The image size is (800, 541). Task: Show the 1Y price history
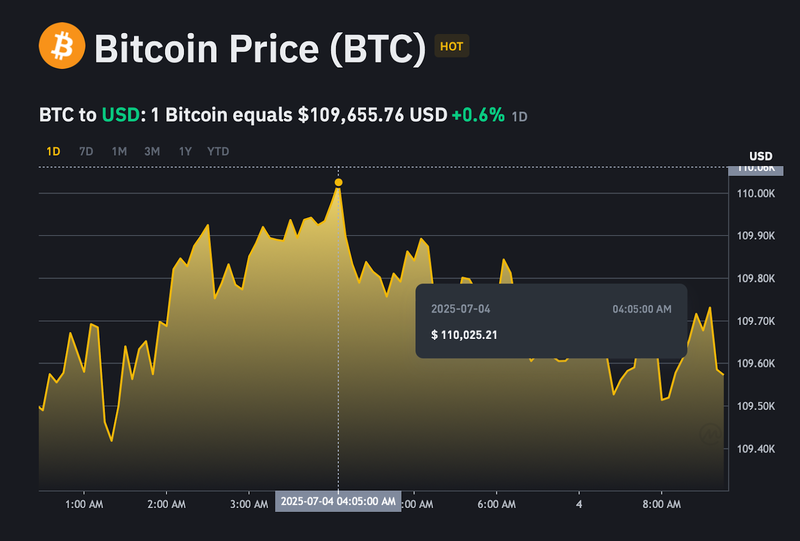point(185,151)
